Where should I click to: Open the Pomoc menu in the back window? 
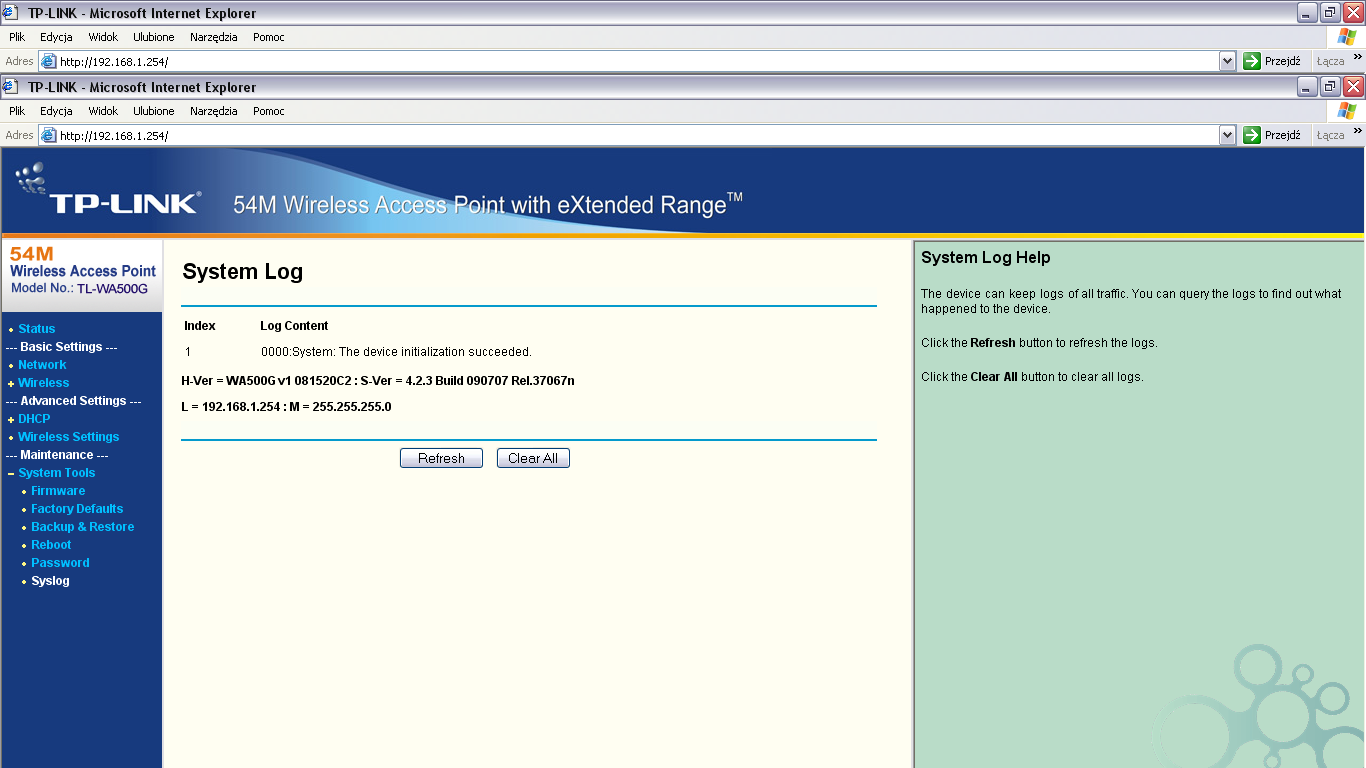click(269, 37)
